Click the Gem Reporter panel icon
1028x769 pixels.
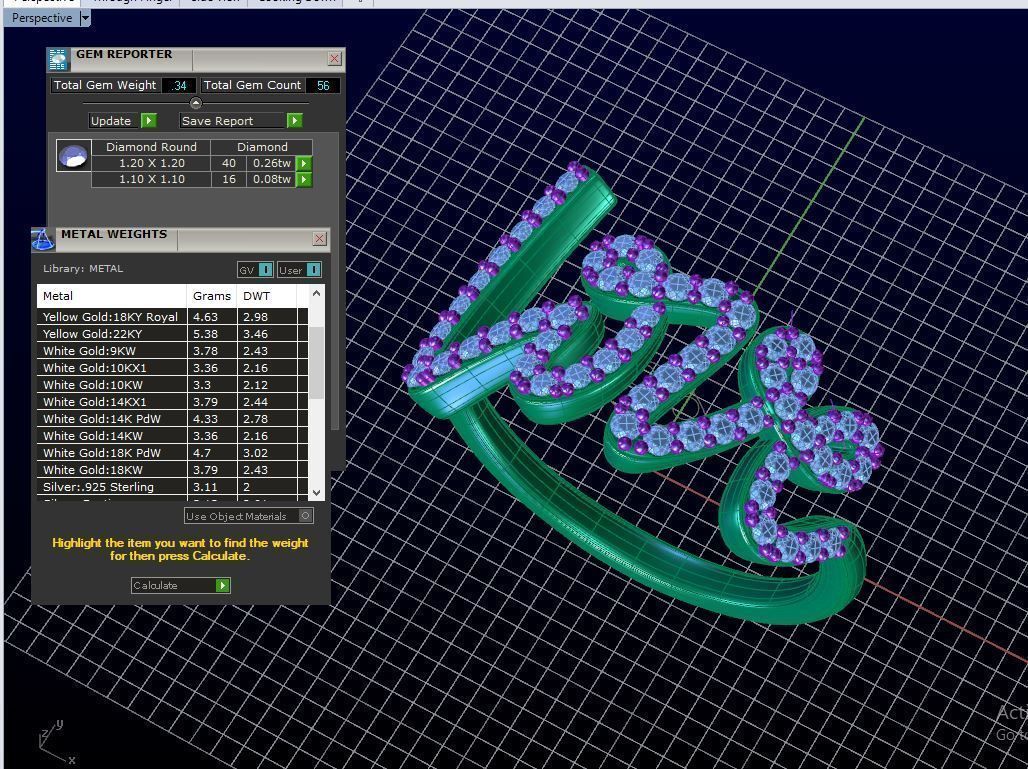[58, 60]
